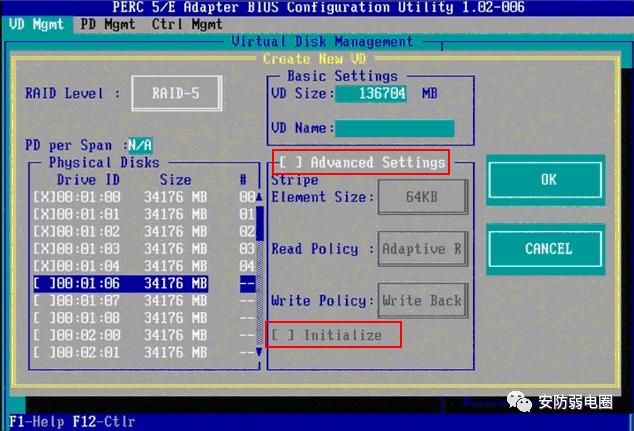This screenshot has height=431, width=634.
Task: Open the VD Mgmt tab
Action: click(x=36, y=25)
